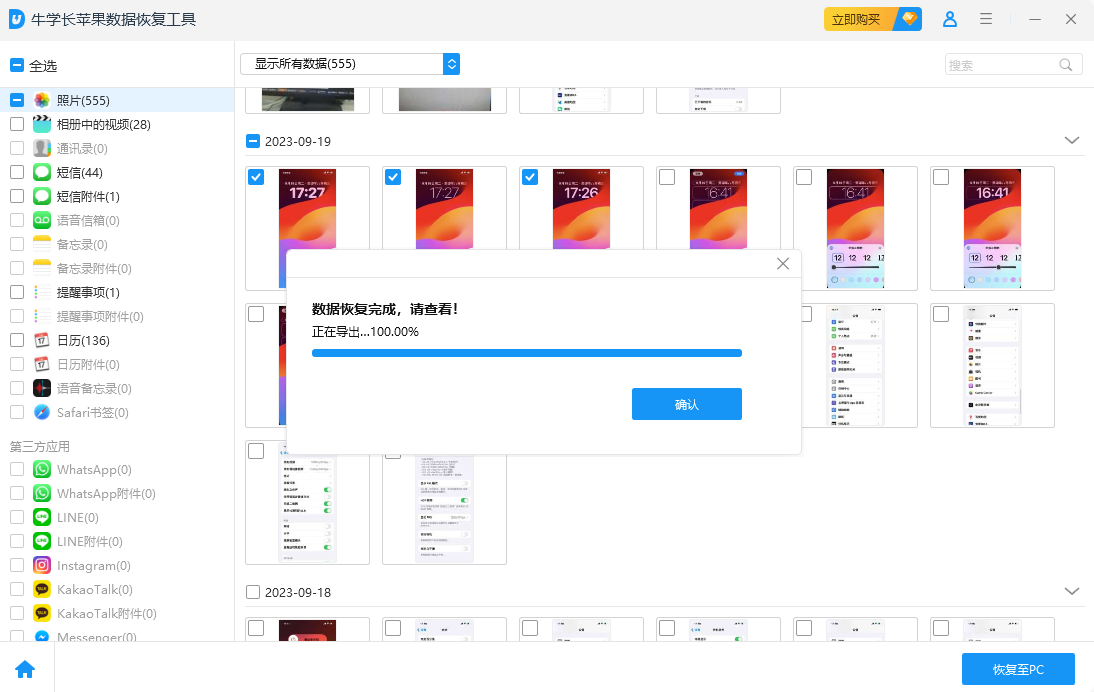Select the 语音信箱 voicemail icon
1094x692 pixels.
tap(40, 220)
